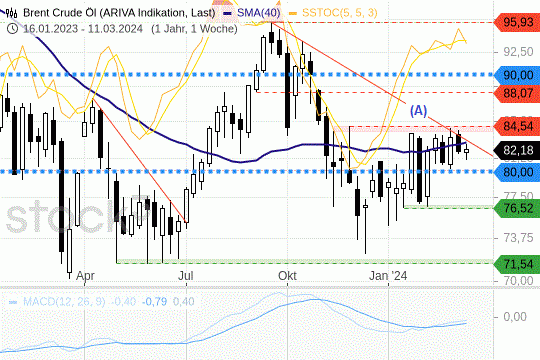Image resolution: width=540 pixels, height=360 pixels.
Task: Click the MACD value -0,79
Action: pos(154,302)
